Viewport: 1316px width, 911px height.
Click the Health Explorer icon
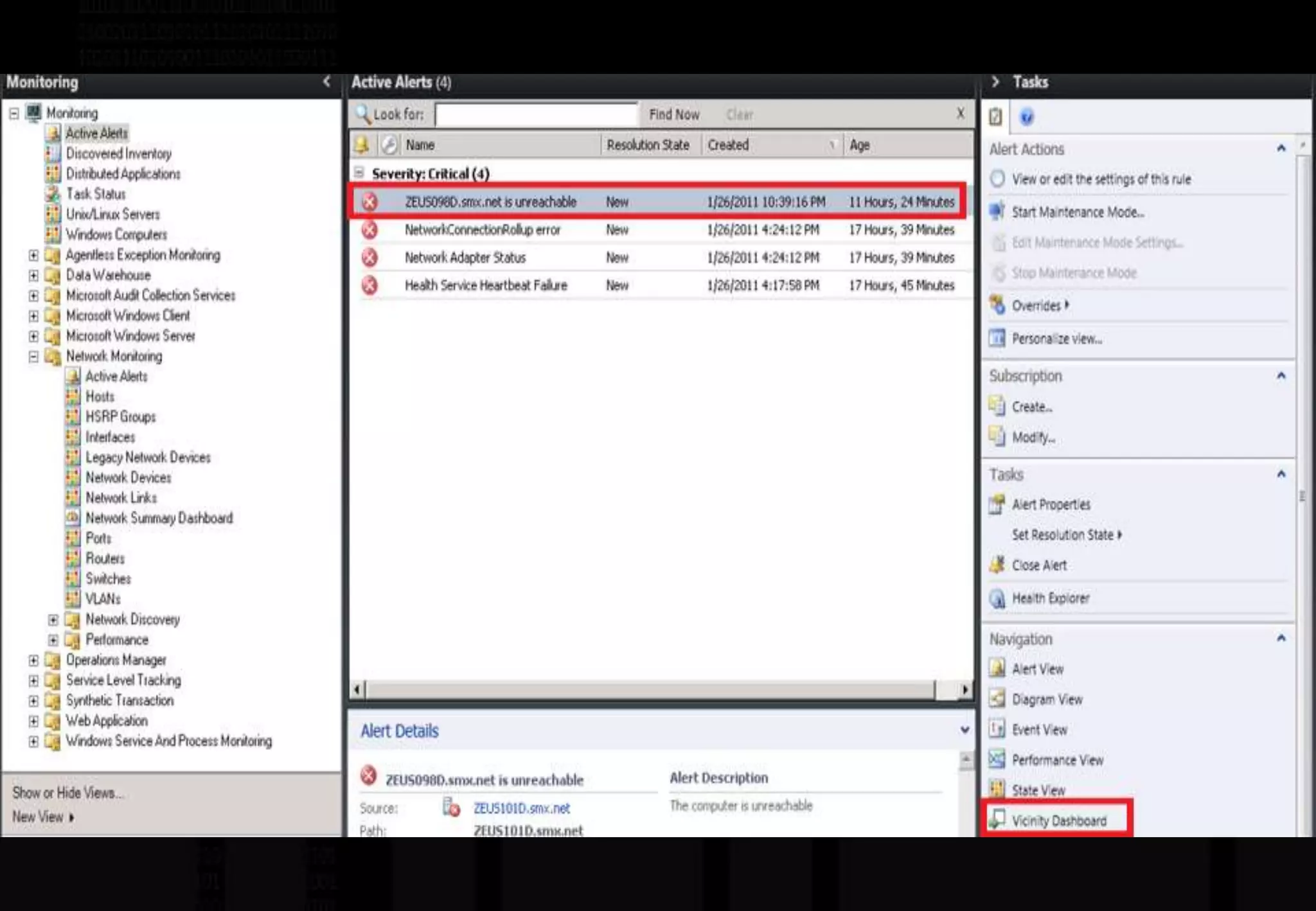pos(997,598)
